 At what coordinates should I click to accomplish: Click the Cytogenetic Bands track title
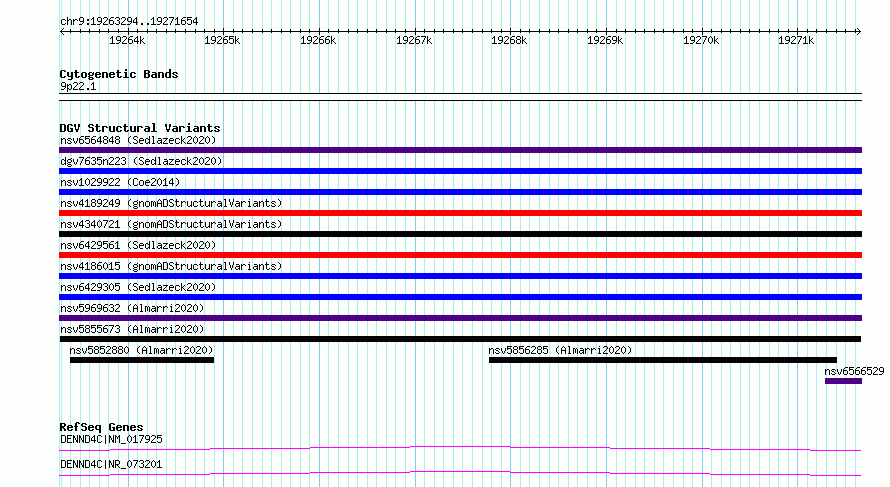119,74
